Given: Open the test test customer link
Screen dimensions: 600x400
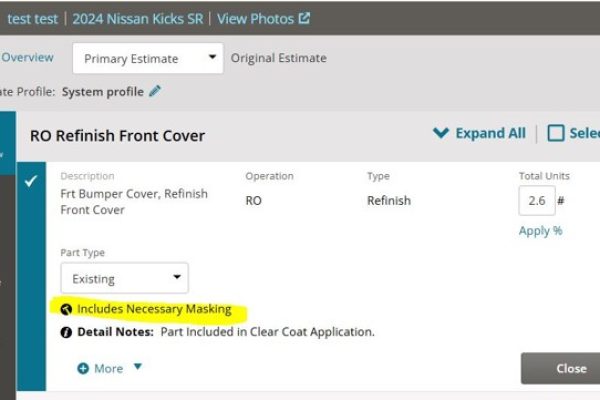Looking at the screenshot, I should coord(33,19).
